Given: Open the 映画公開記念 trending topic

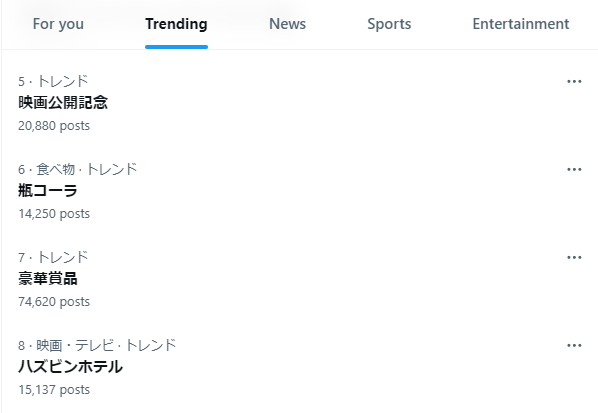Looking at the screenshot, I should click(x=63, y=103).
